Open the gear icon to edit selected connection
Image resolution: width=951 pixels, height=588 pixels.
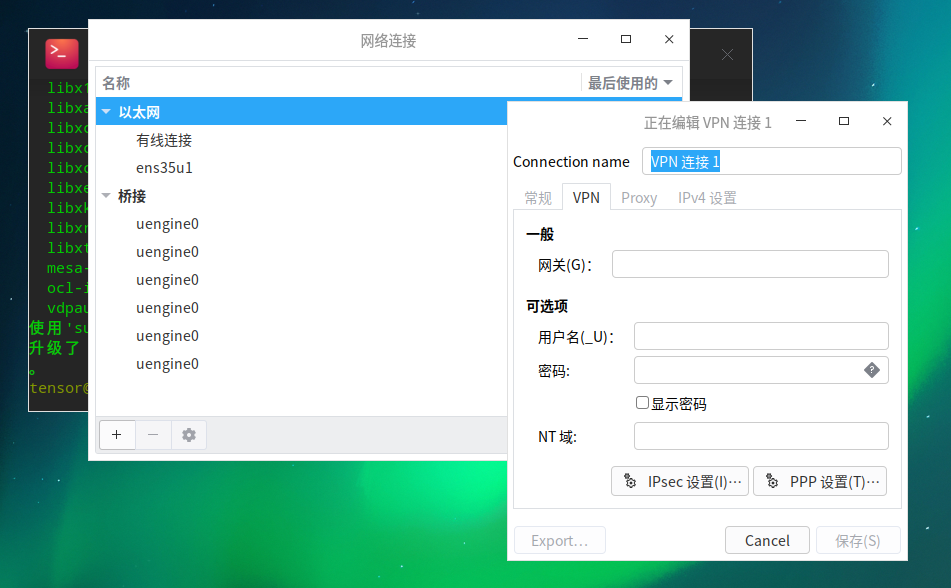click(x=188, y=435)
